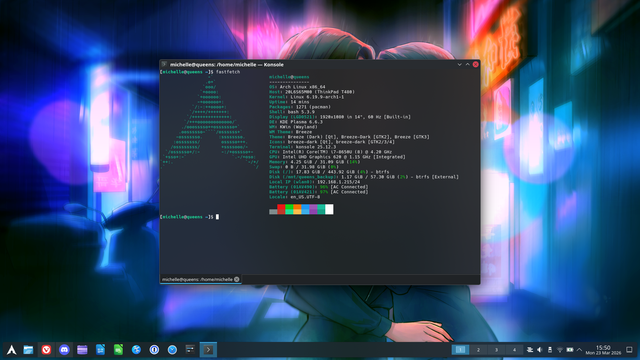640x360 pixels.
Task: Activate the Konsole icon in the taskbar
Action: (208, 350)
